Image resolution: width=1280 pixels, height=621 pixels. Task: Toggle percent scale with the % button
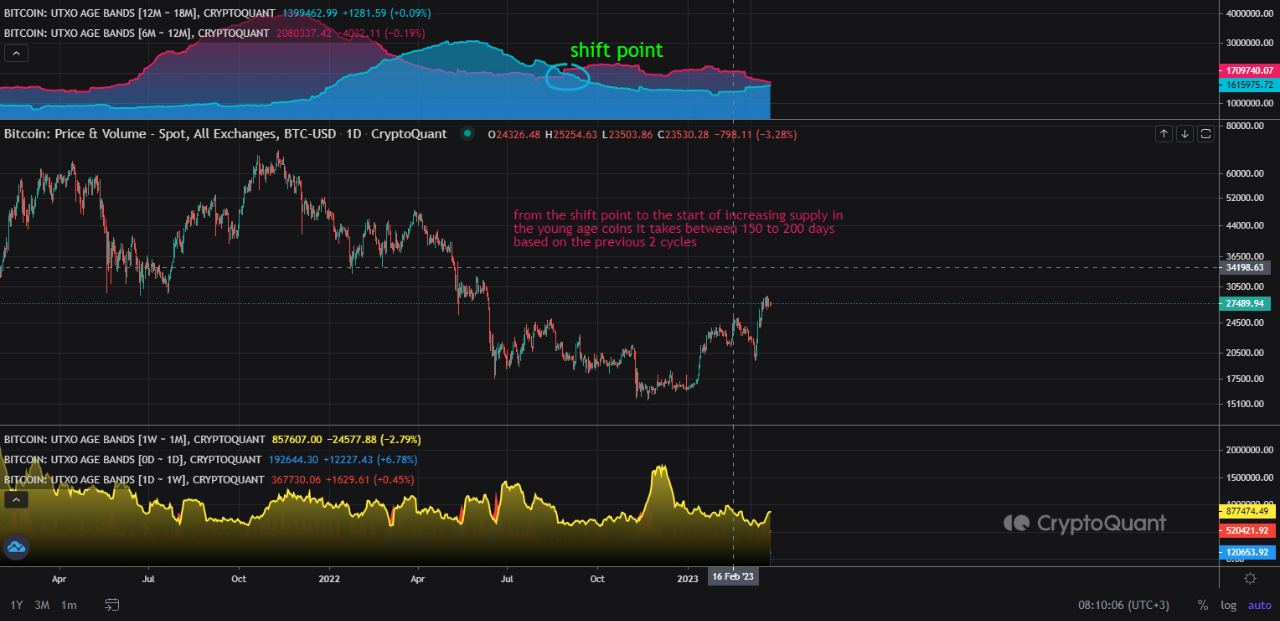pos(1202,605)
